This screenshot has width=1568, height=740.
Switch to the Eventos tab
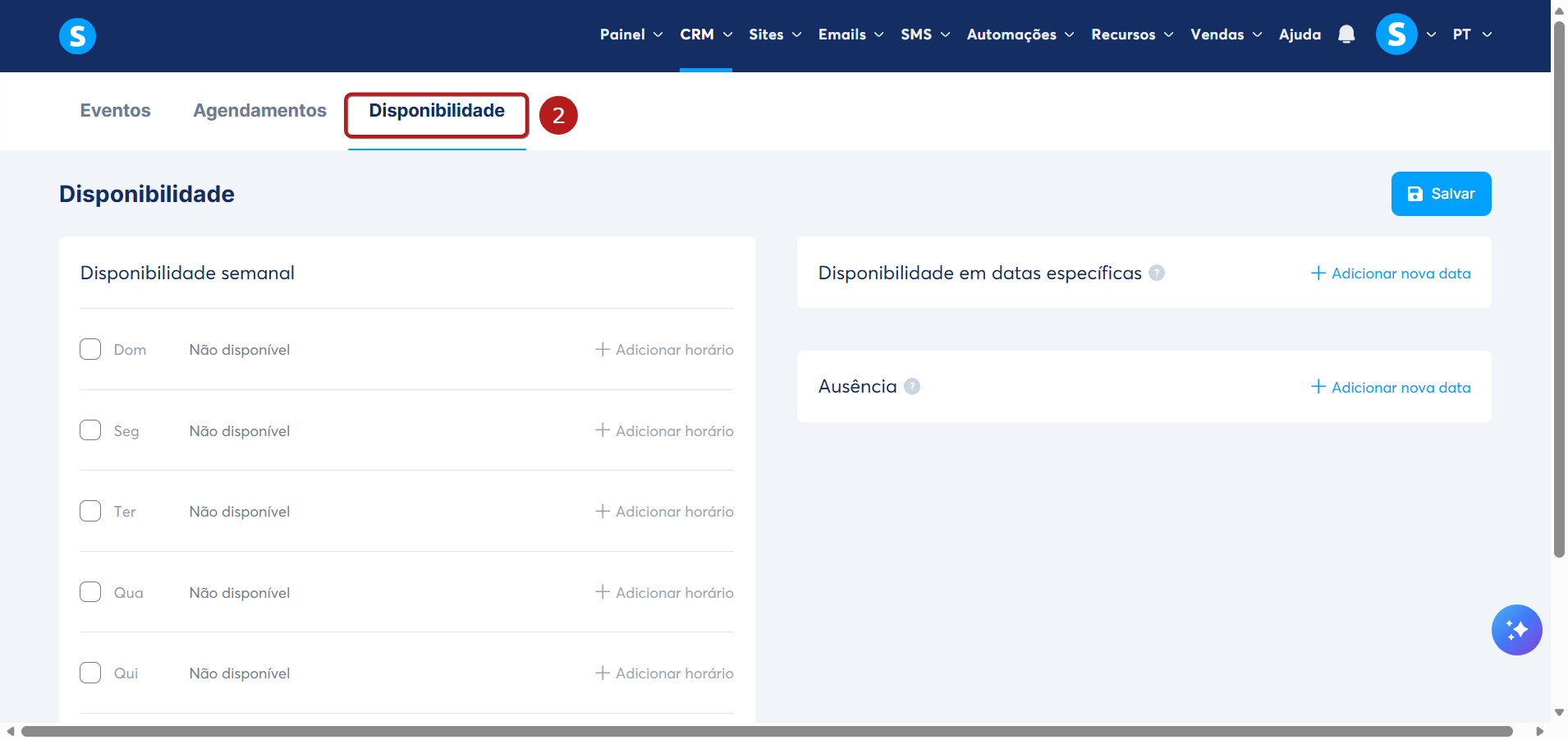click(115, 111)
